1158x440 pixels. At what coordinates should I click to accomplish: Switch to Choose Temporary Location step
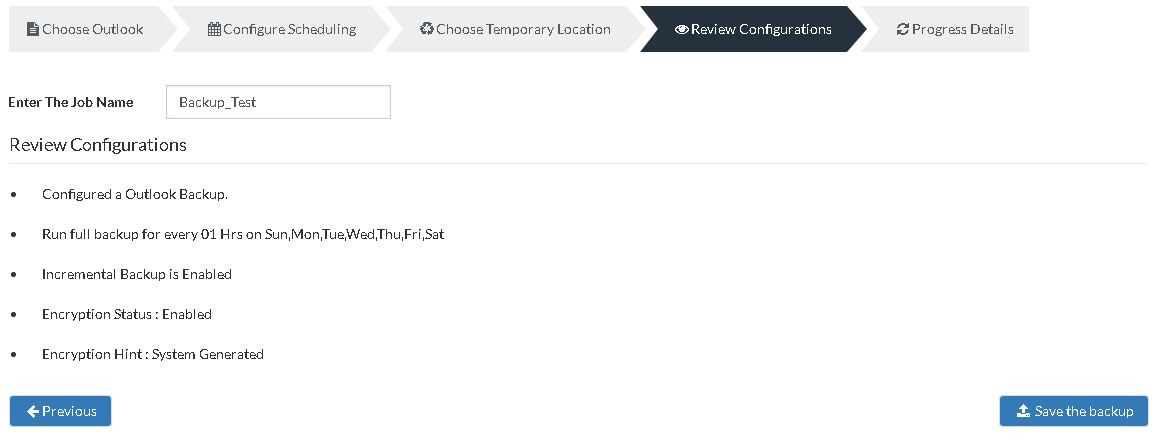point(515,30)
